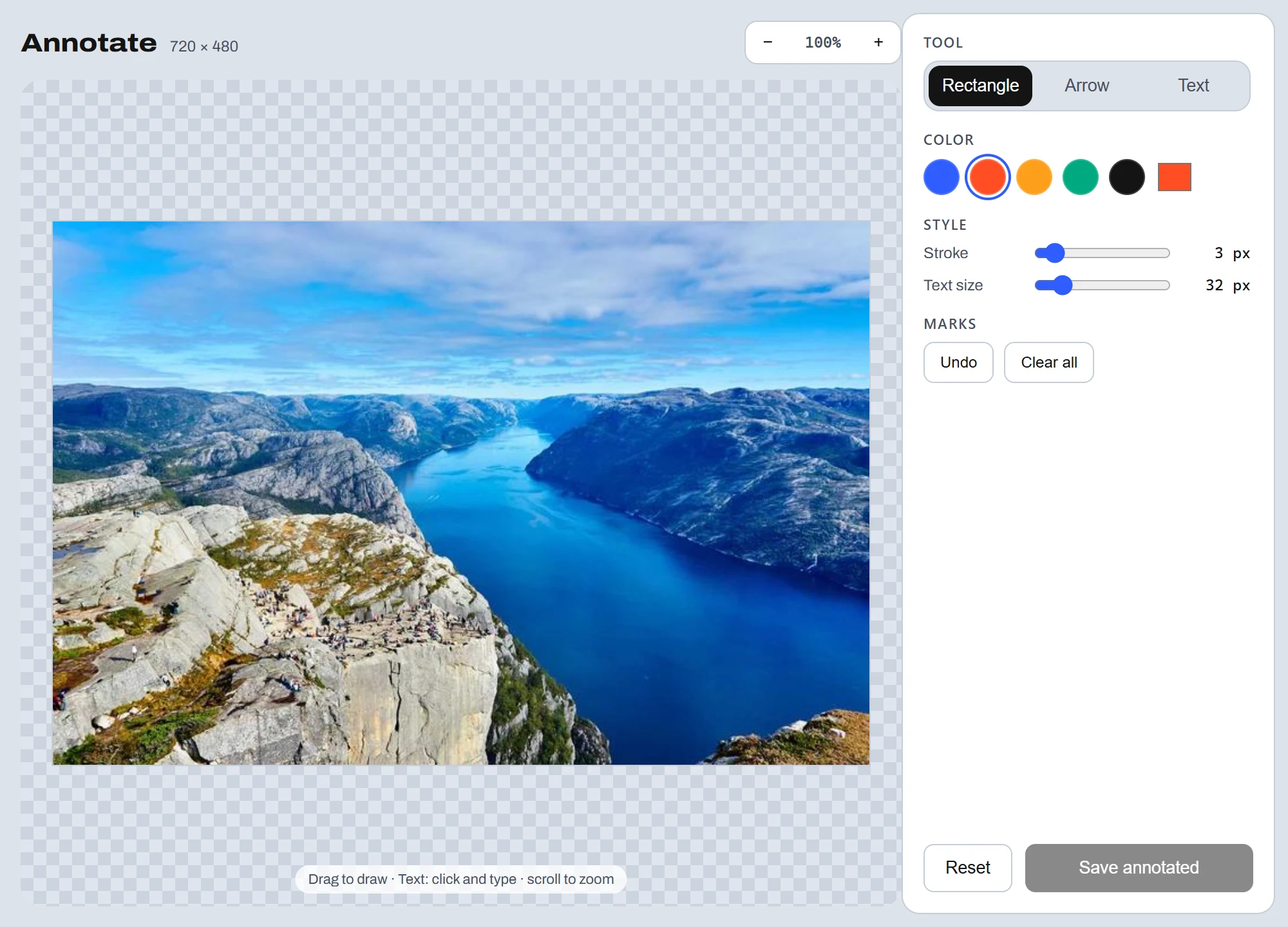Pick the blue color swatch
Image resolution: width=1288 pixels, height=927 pixels.
[942, 177]
